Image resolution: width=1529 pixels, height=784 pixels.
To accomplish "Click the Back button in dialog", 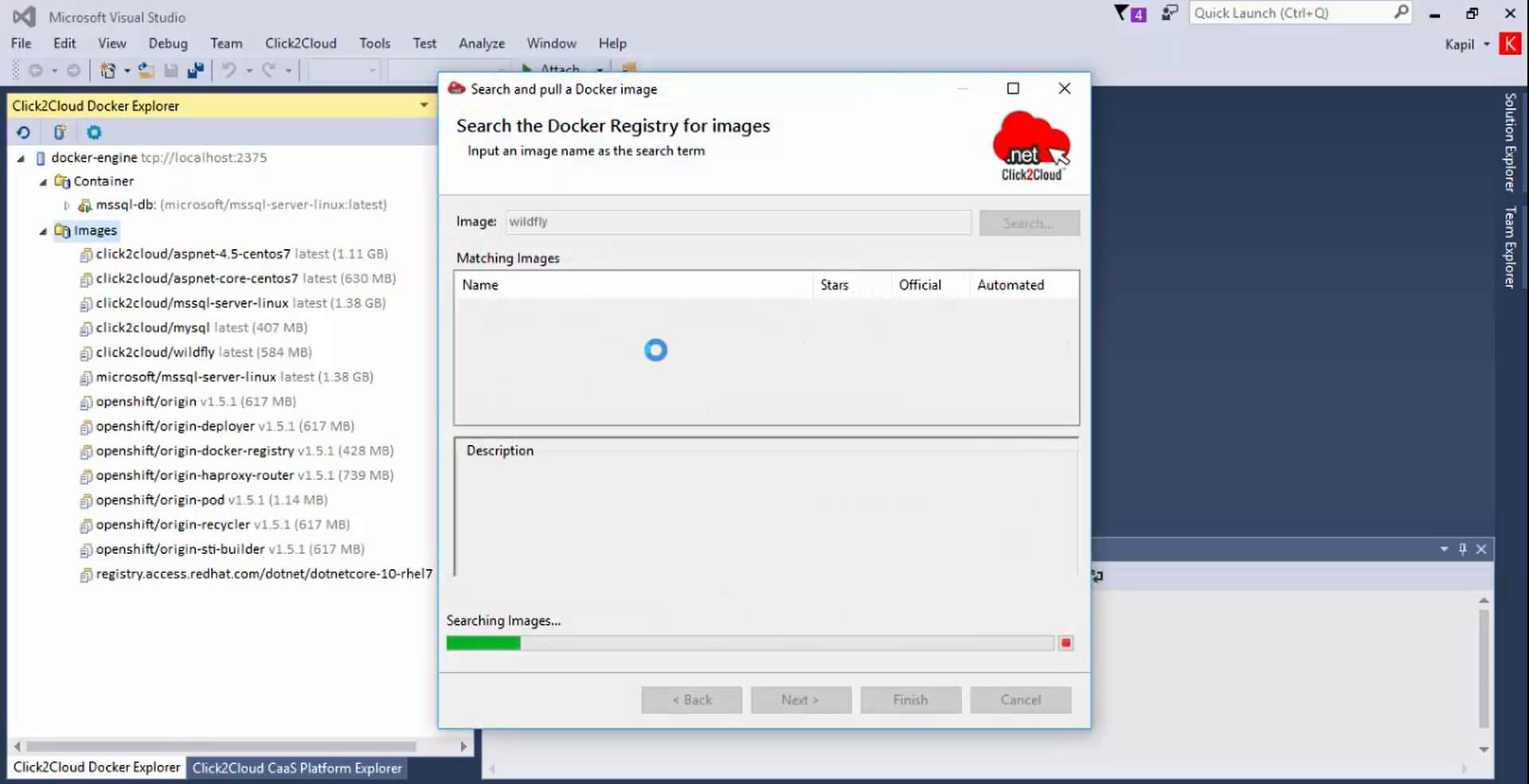I will [x=691, y=700].
